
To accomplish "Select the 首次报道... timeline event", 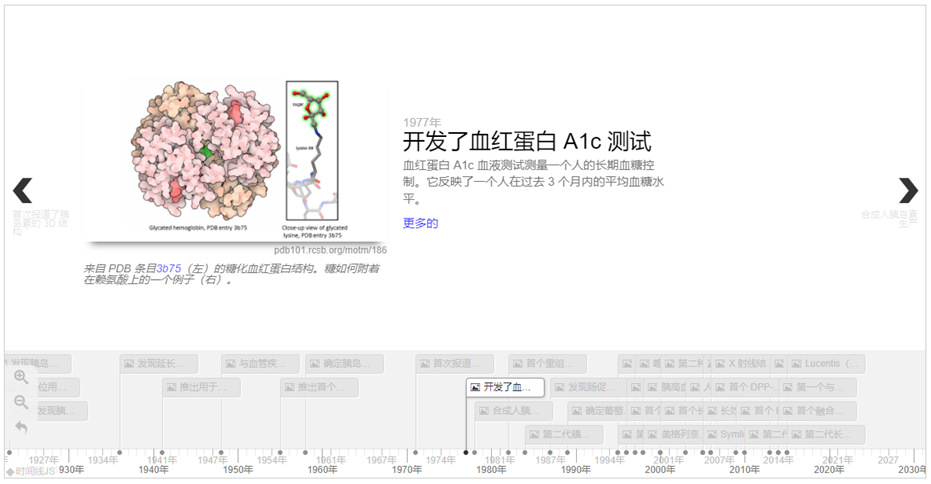I will coord(455,363).
